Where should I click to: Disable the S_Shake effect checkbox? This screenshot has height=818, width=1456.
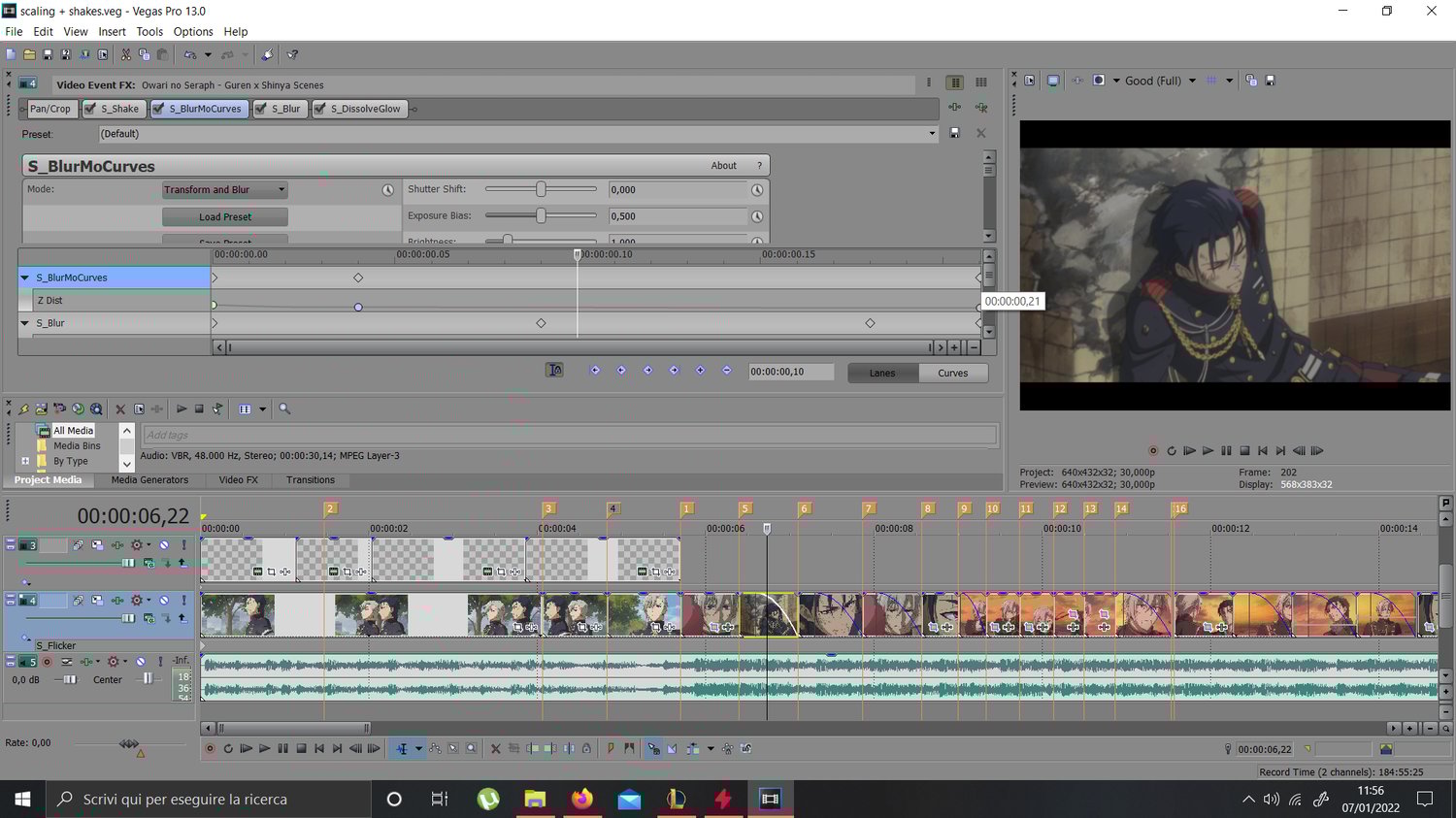click(89, 109)
